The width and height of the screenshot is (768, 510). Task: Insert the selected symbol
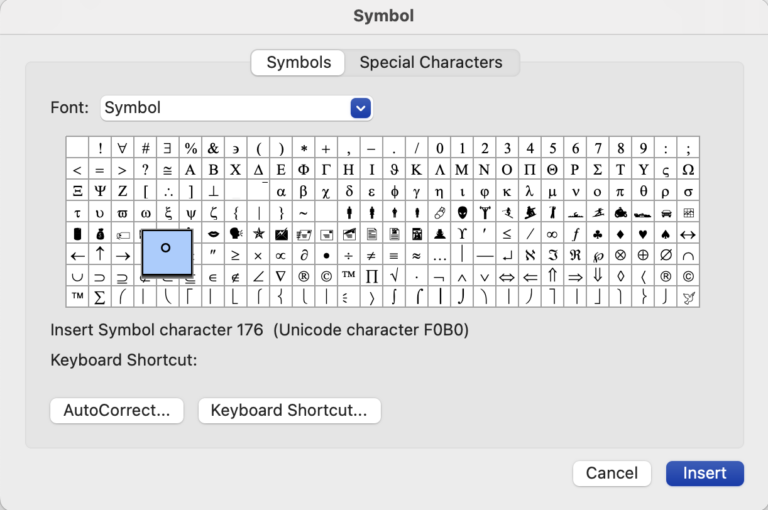[x=705, y=473]
